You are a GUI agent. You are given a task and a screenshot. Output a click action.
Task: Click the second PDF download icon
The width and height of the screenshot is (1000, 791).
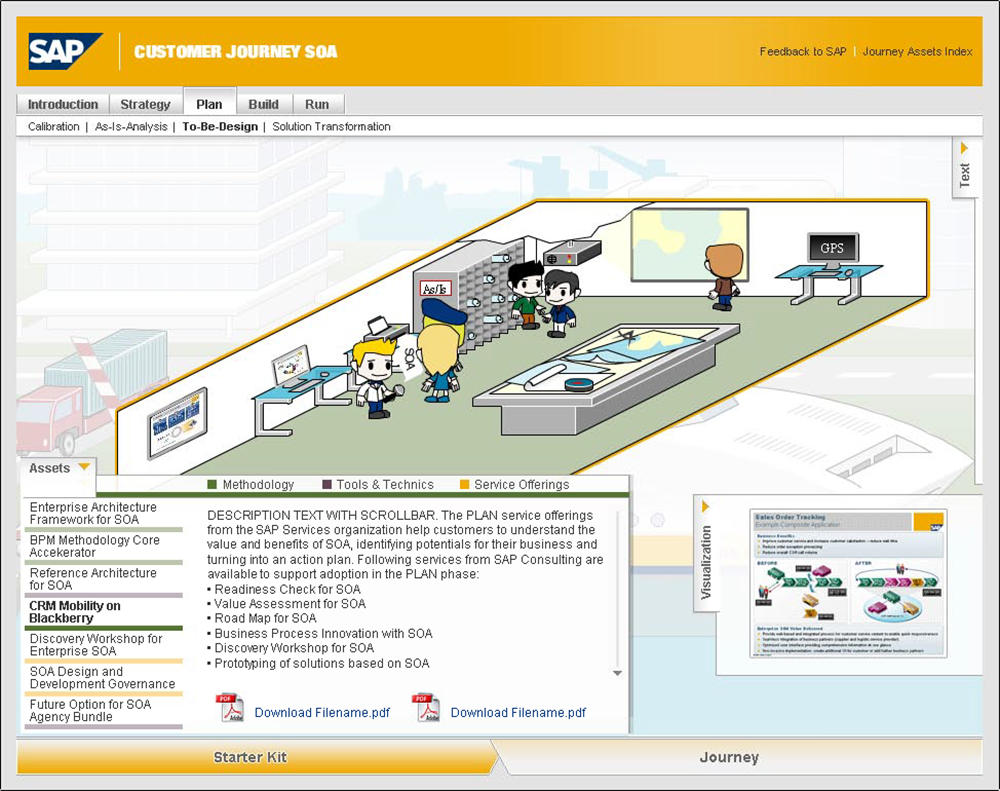click(x=426, y=708)
